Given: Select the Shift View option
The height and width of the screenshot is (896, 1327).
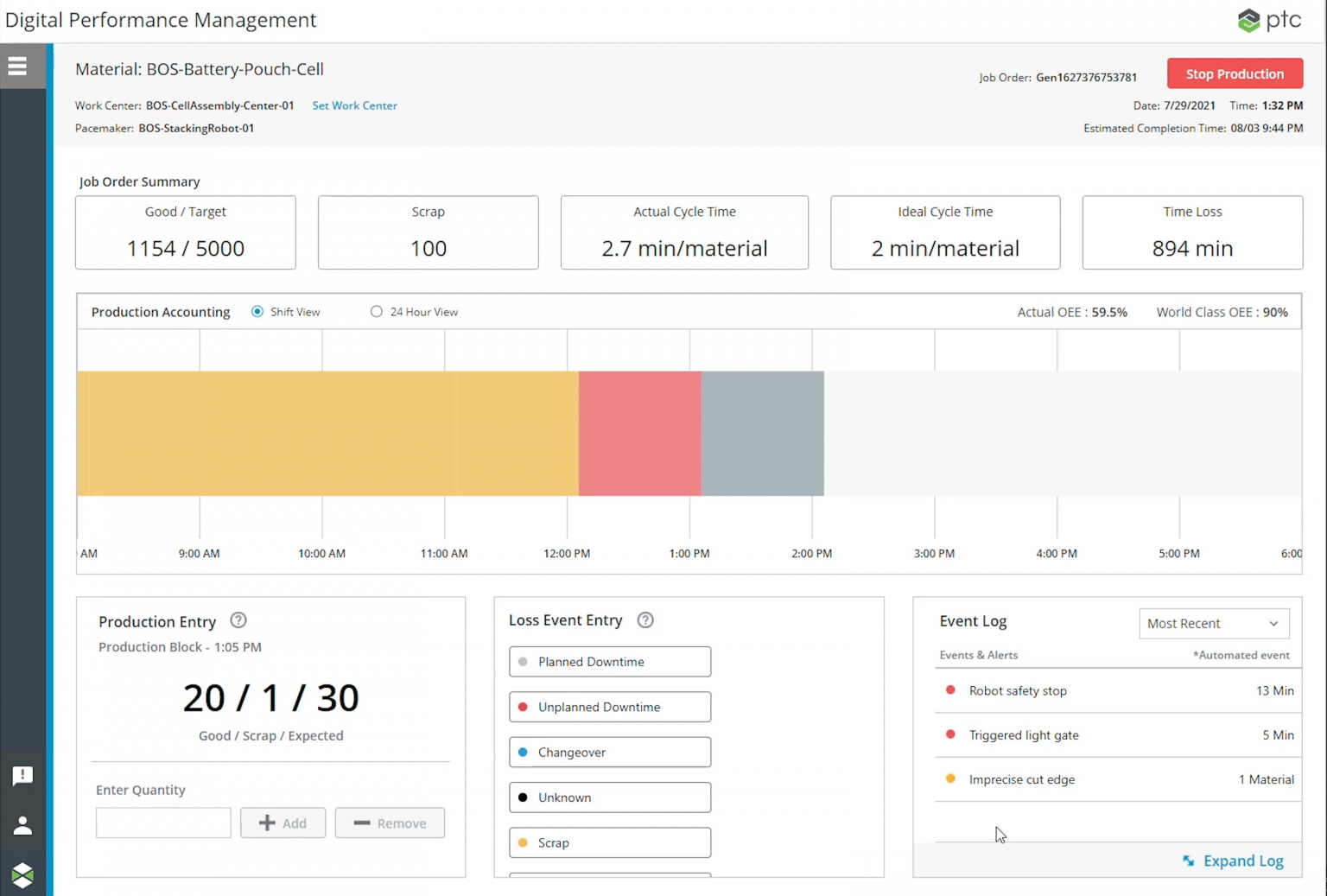Looking at the screenshot, I should pos(257,311).
